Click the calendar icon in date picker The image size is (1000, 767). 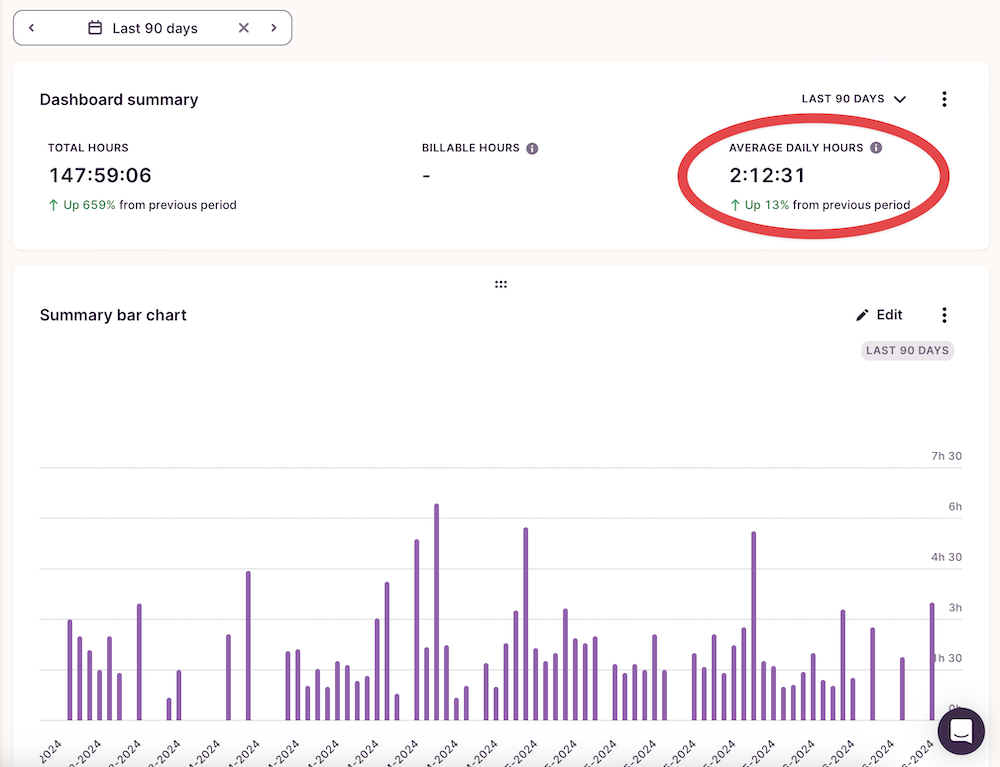(95, 28)
